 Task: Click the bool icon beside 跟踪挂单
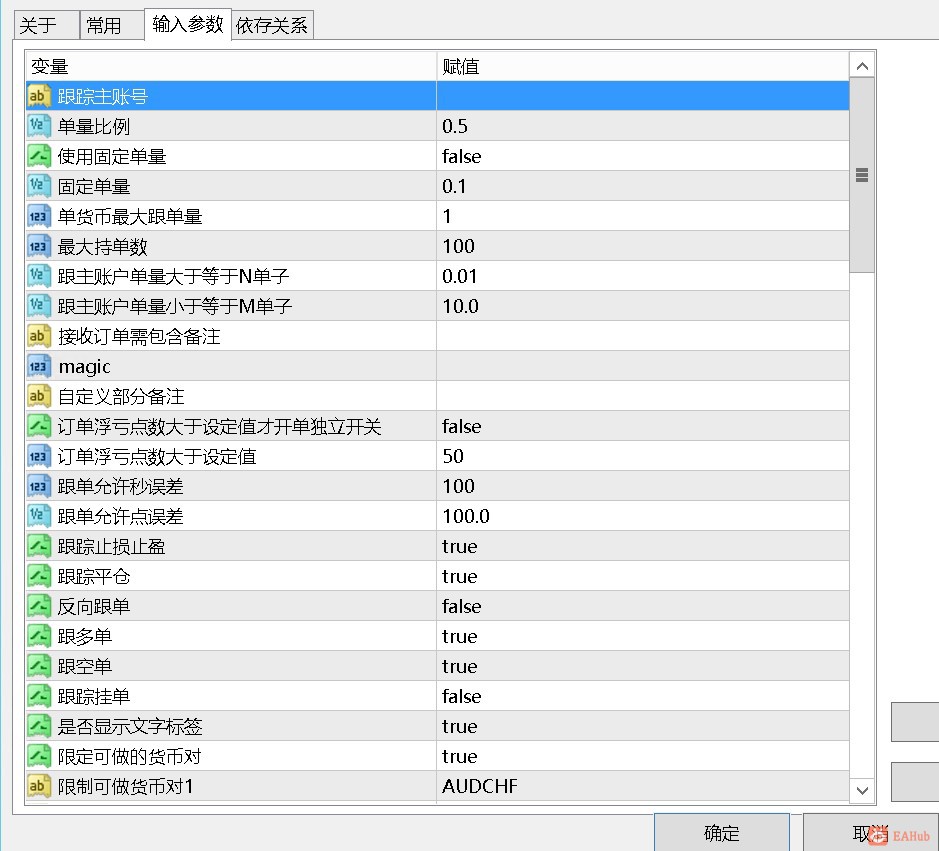tap(39, 695)
